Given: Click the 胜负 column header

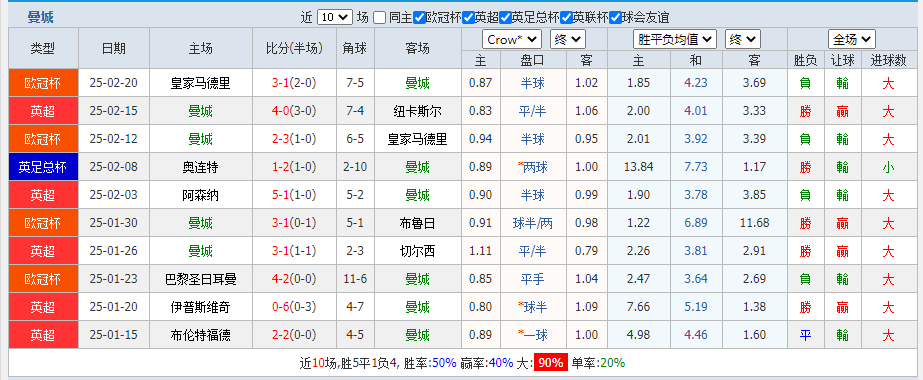Looking at the screenshot, I should [x=805, y=59].
